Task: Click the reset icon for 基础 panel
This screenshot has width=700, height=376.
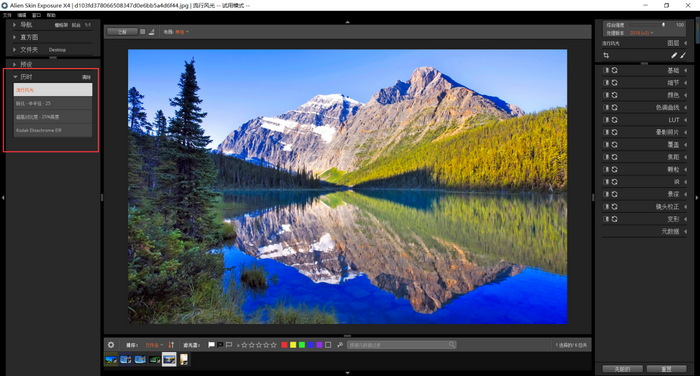Action: tap(615, 71)
